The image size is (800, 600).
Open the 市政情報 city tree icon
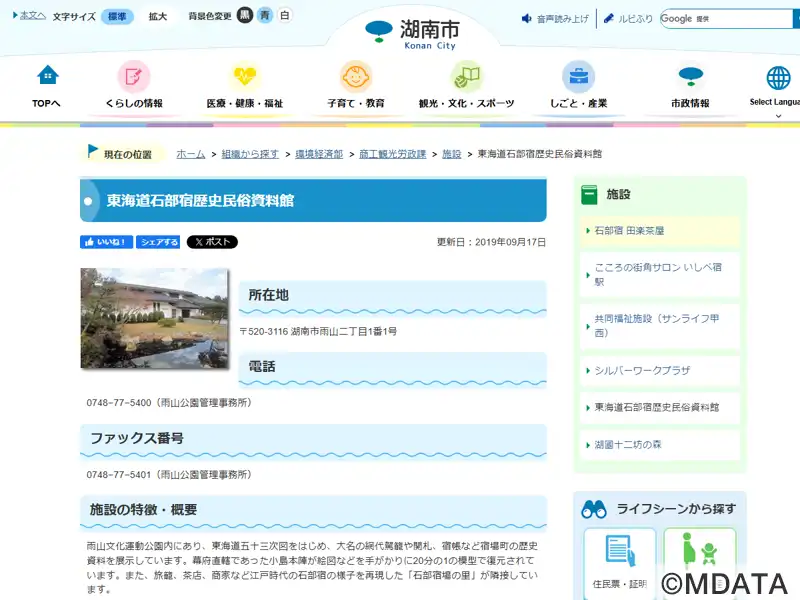point(690,76)
